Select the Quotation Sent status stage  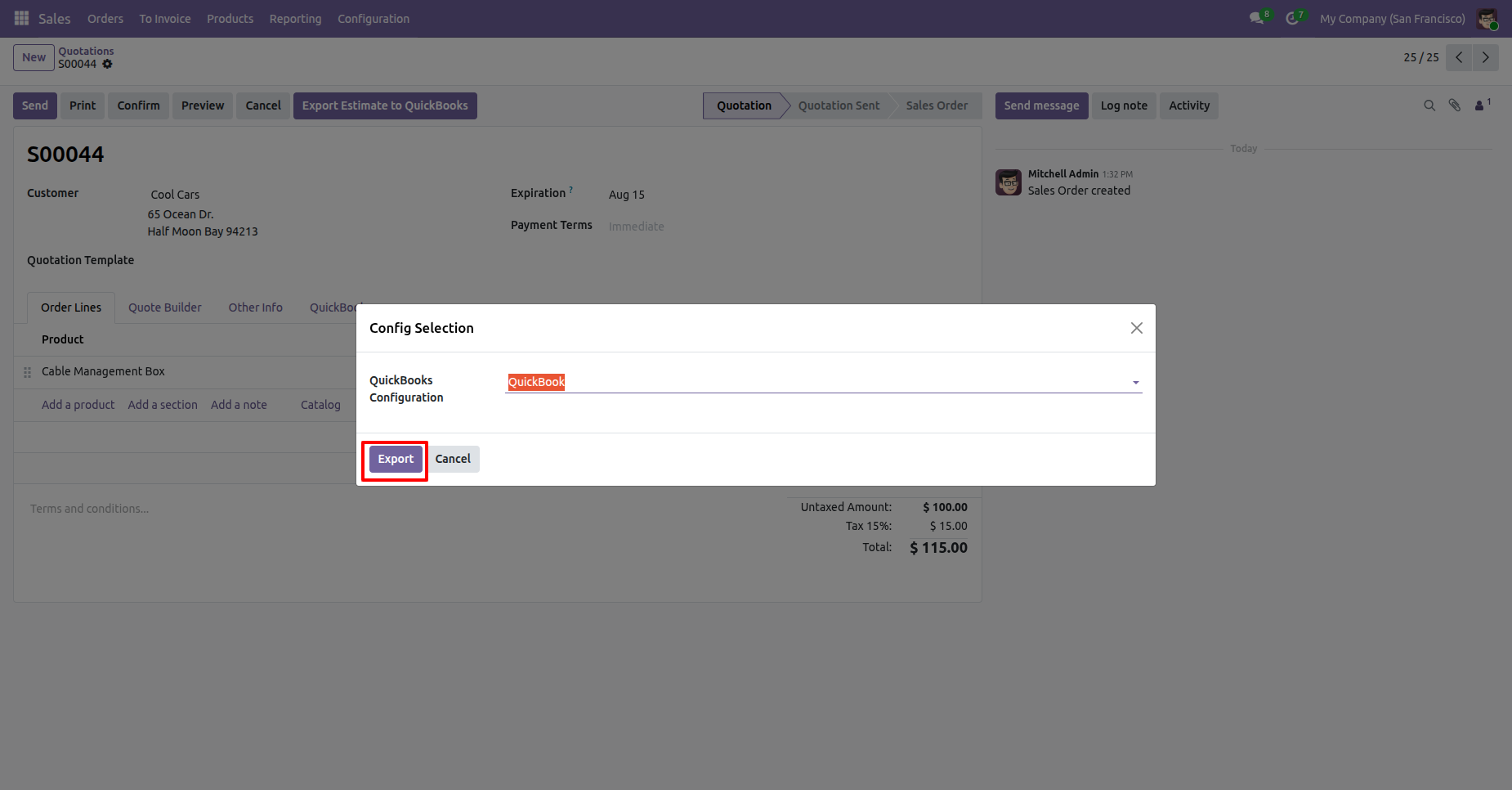[x=839, y=105]
